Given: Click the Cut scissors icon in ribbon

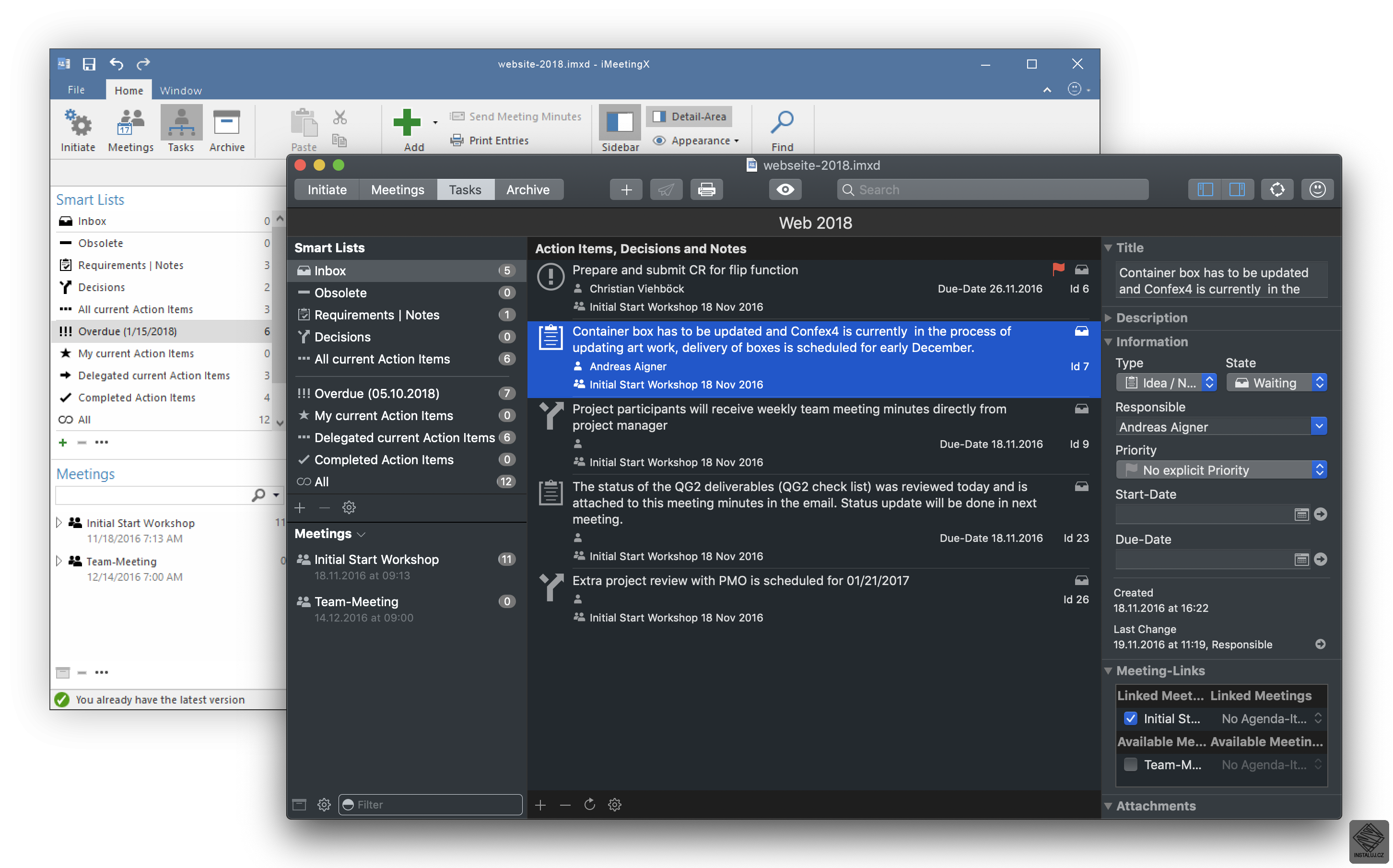Looking at the screenshot, I should tap(340, 117).
